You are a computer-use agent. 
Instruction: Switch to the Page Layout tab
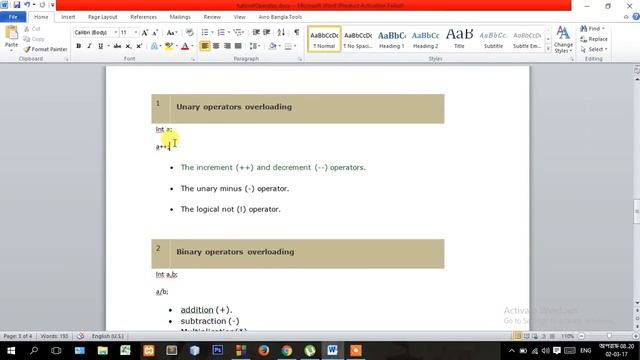click(x=102, y=17)
